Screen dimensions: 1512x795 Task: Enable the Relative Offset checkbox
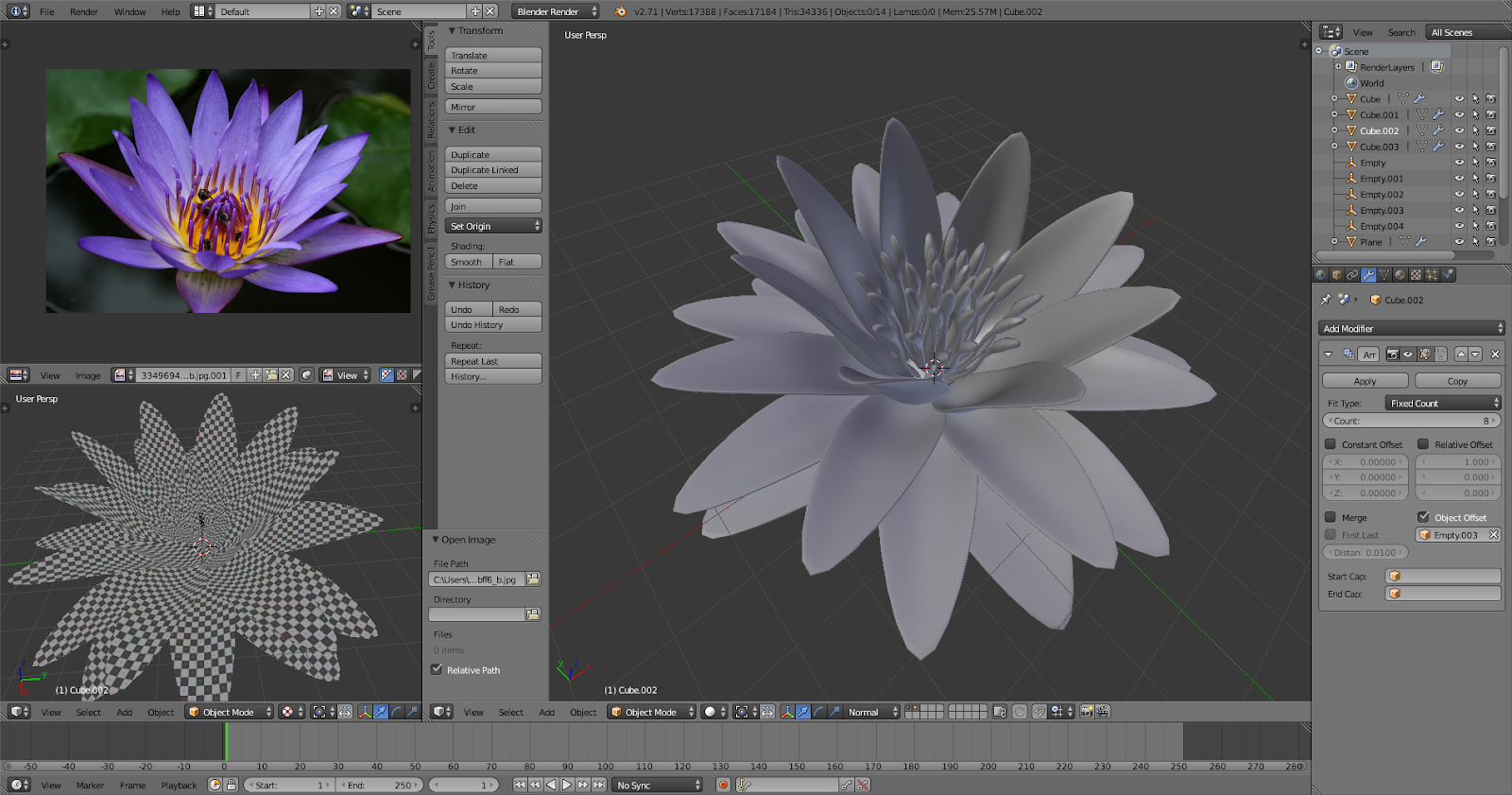(x=1423, y=444)
